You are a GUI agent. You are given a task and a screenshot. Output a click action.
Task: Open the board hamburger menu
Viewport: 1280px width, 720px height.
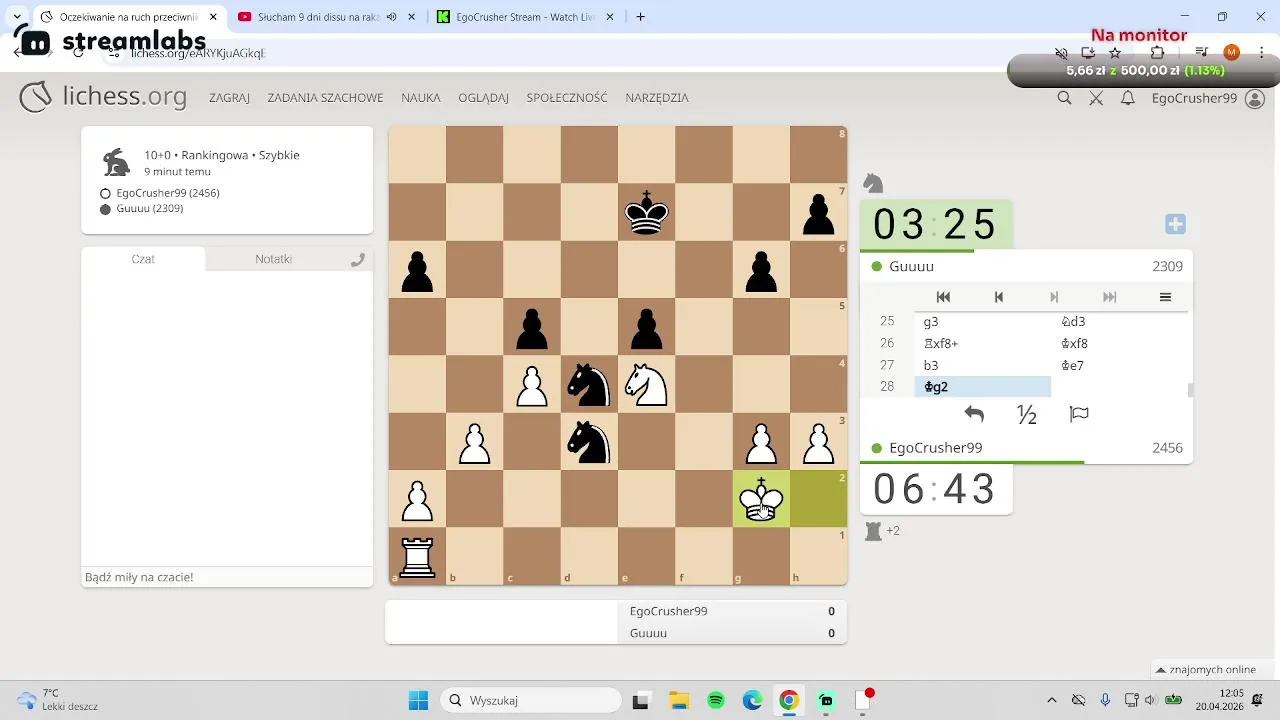coord(1165,297)
